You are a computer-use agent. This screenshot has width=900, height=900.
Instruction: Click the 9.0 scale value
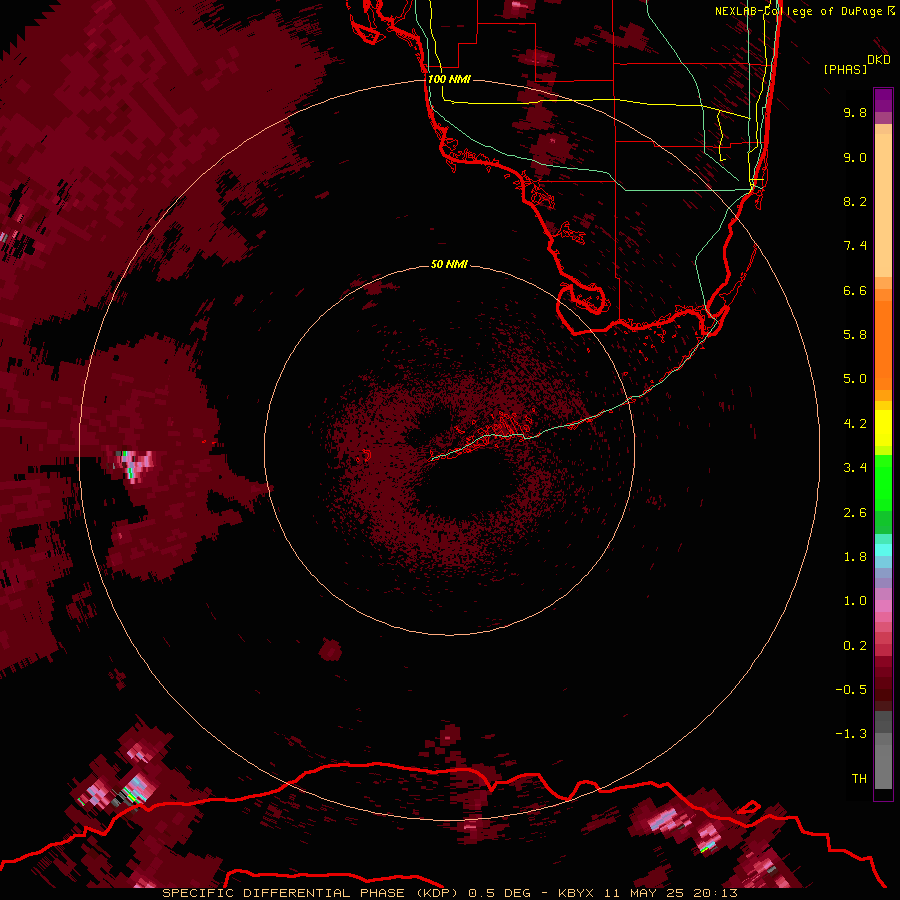point(855,157)
